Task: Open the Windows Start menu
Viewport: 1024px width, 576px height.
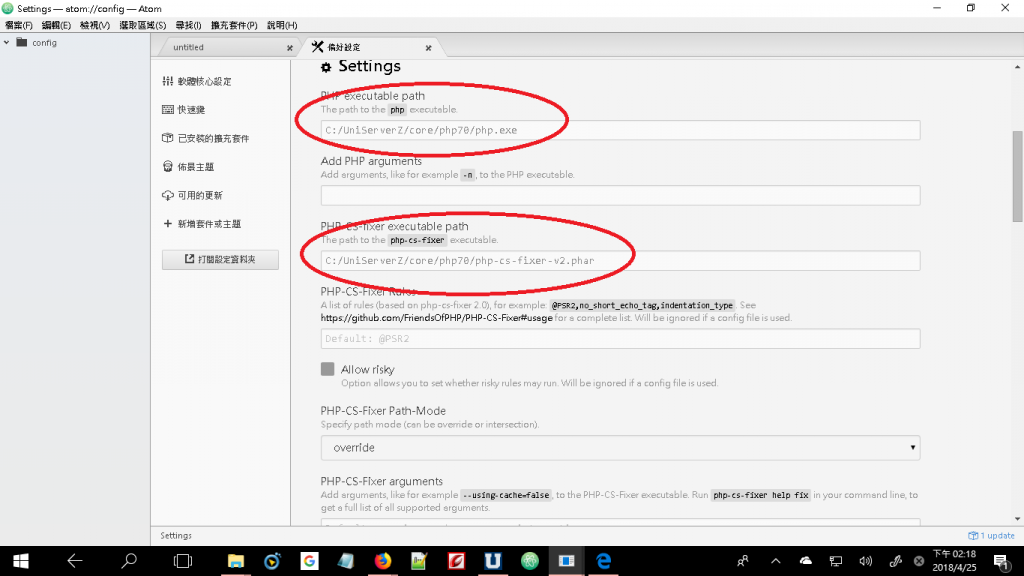Action: [20, 561]
